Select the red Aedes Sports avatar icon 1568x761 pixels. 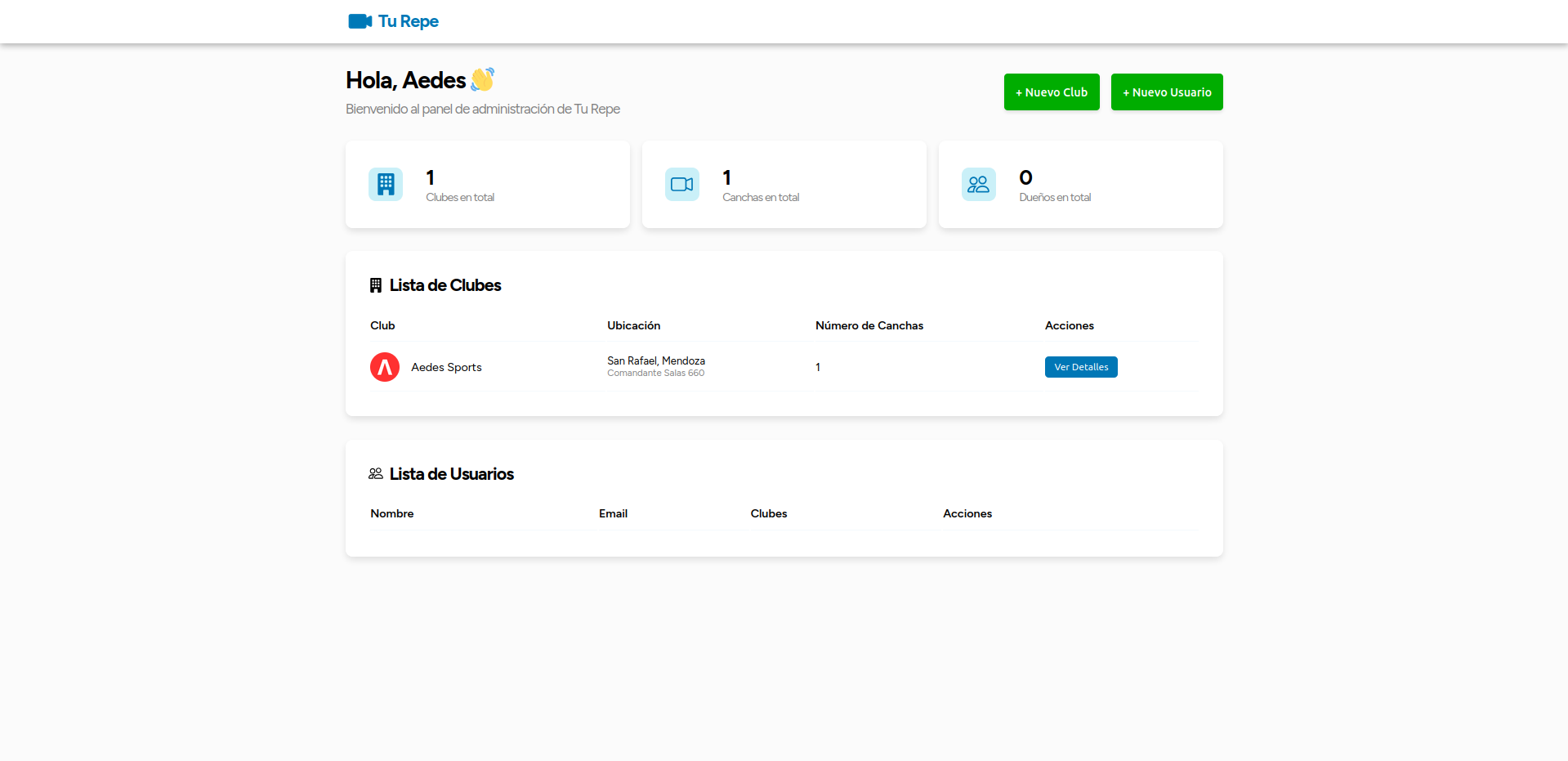[x=384, y=367]
